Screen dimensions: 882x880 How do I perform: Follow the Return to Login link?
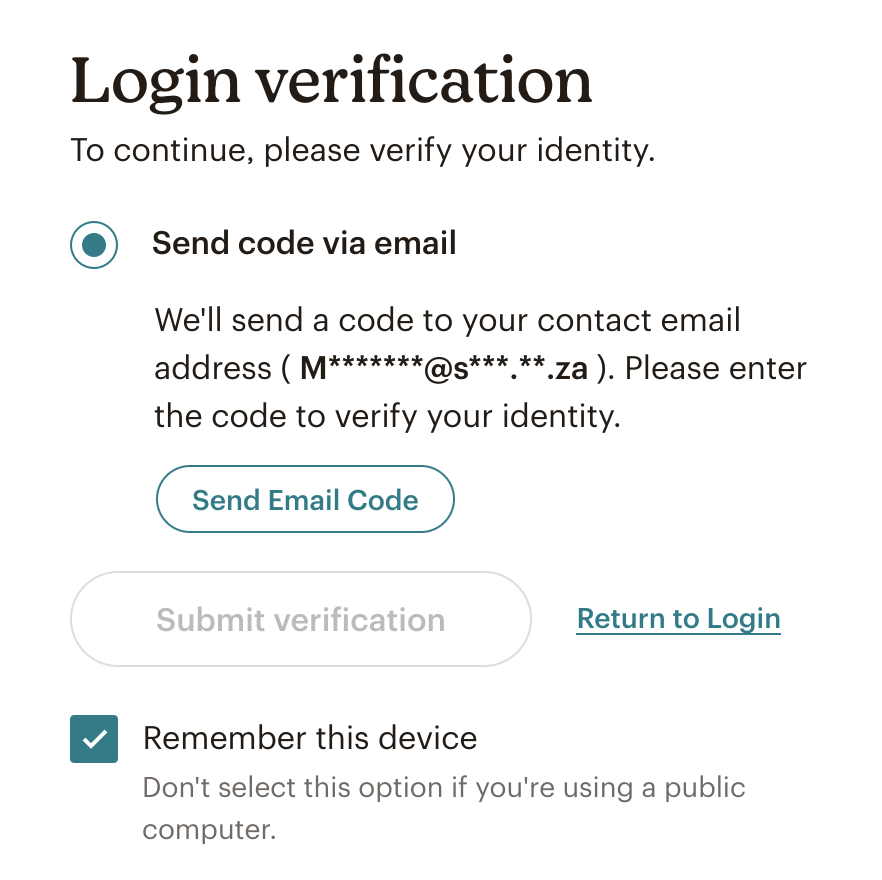pos(679,619)
